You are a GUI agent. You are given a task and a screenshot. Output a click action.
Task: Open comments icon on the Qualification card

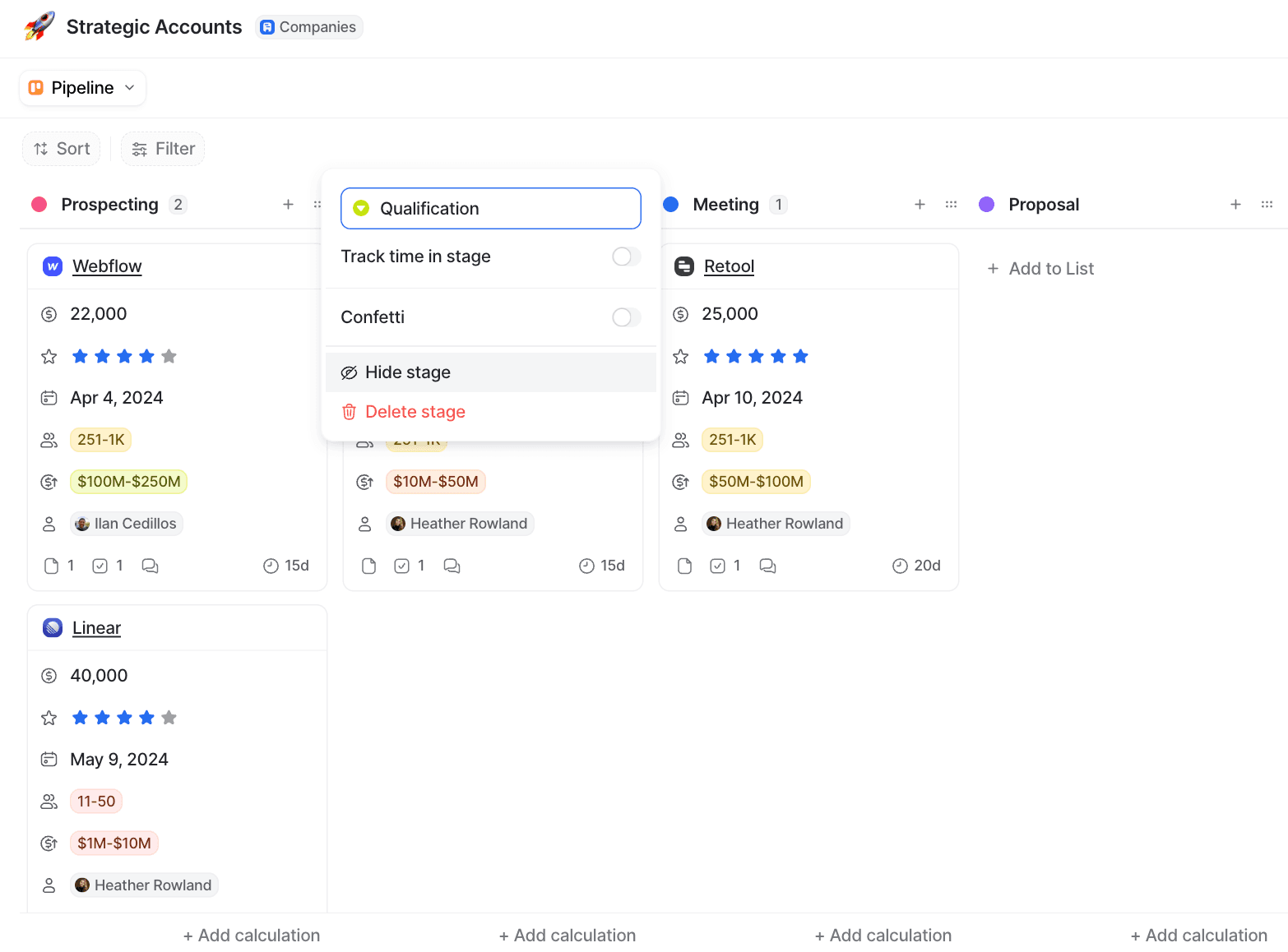click(x=452, y=566)
